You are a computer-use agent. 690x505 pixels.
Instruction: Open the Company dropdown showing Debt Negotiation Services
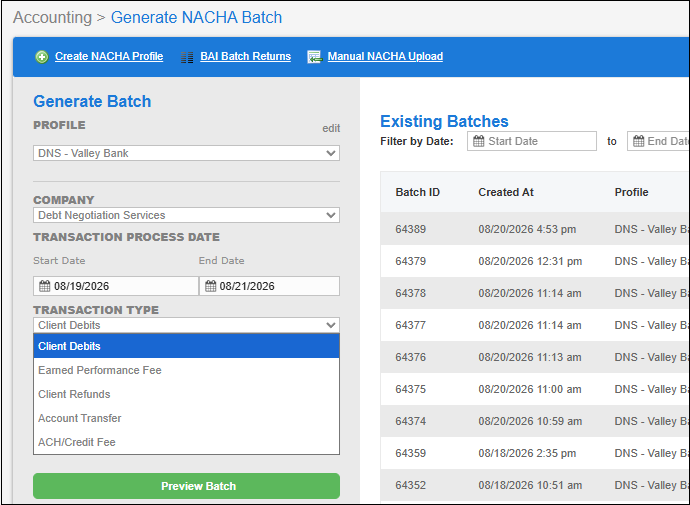coord(186,215)
